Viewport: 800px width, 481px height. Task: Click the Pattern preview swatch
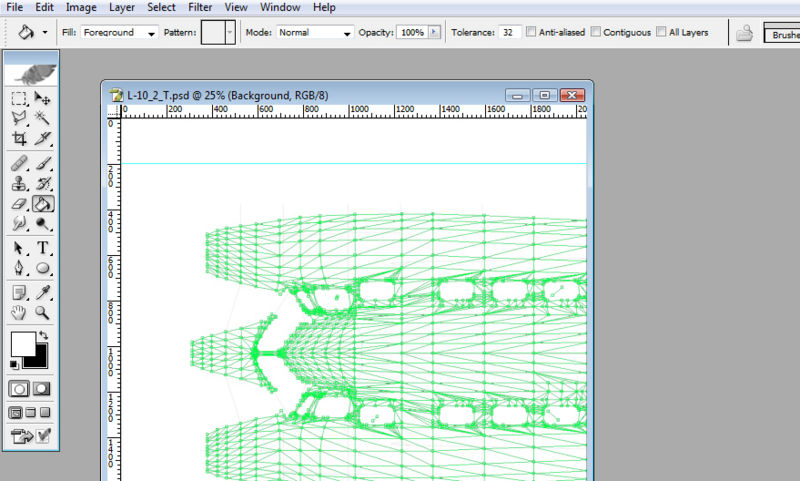[213, 32]
